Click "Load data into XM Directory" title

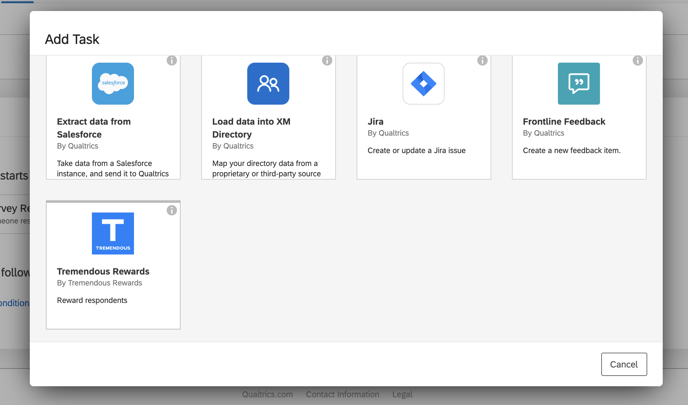(x=251, y=128)
